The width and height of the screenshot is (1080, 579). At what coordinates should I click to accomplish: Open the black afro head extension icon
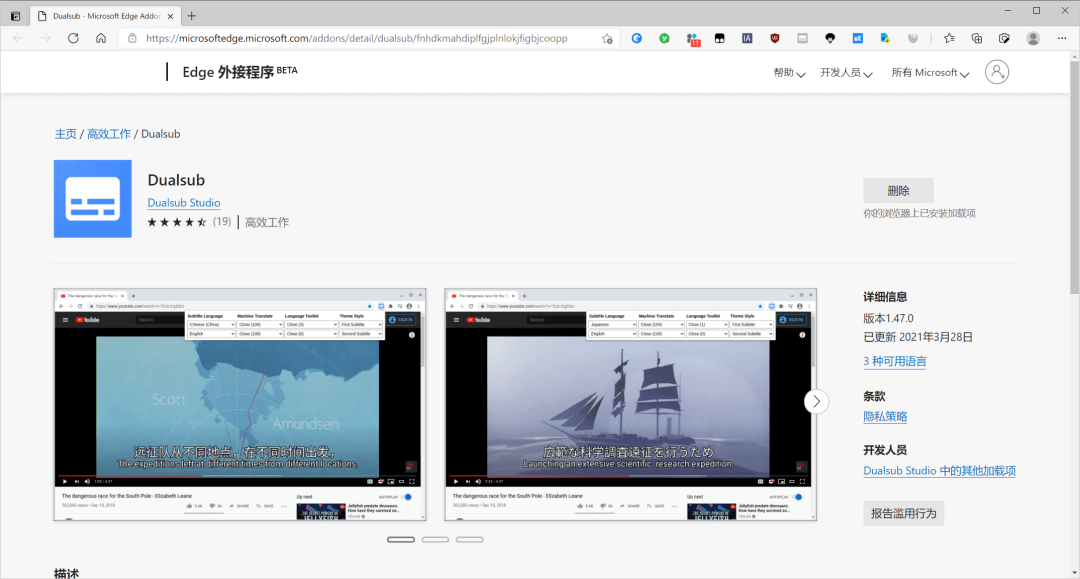tap(830, 39)
